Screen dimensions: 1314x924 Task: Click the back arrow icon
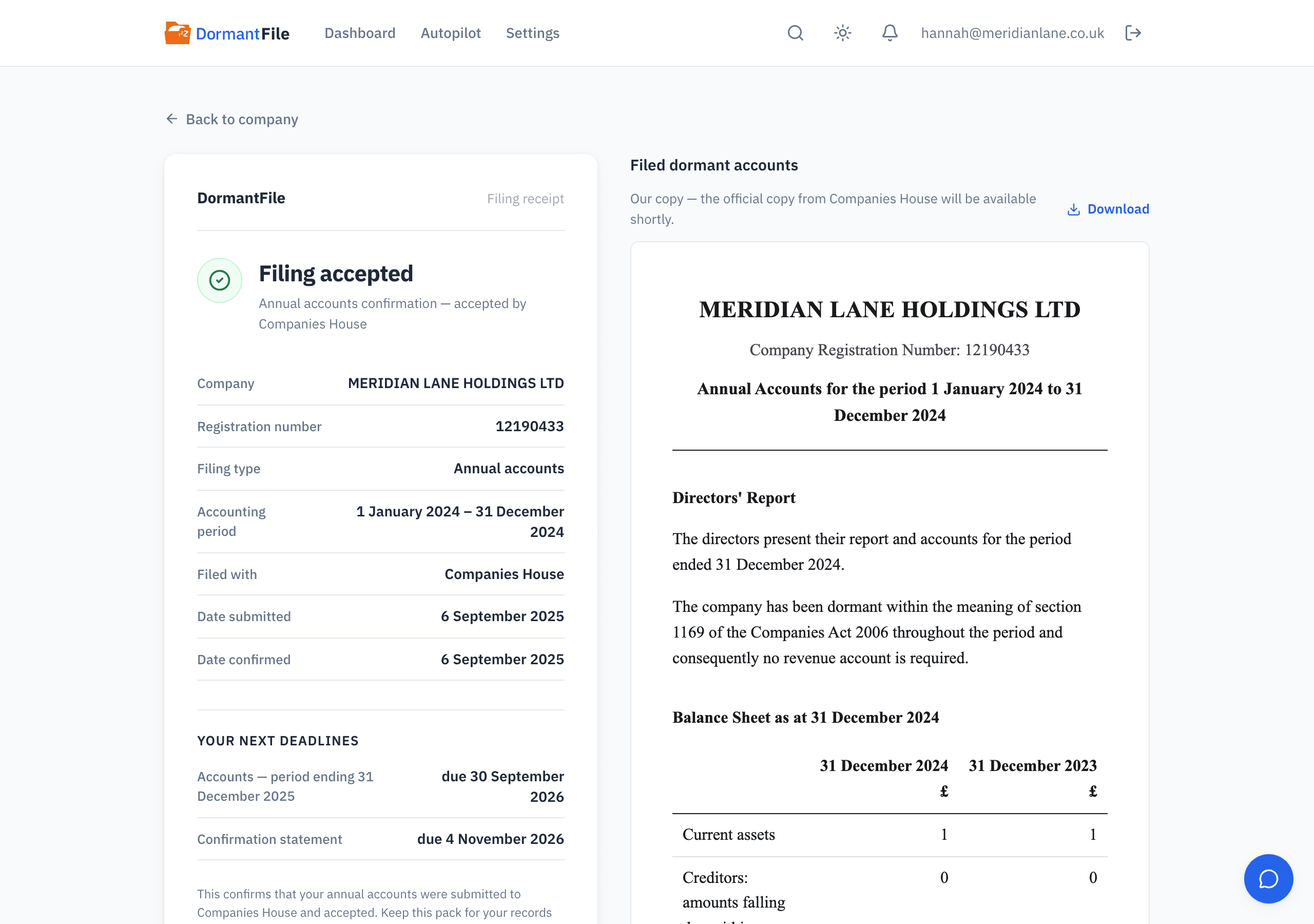coord(171,119)
